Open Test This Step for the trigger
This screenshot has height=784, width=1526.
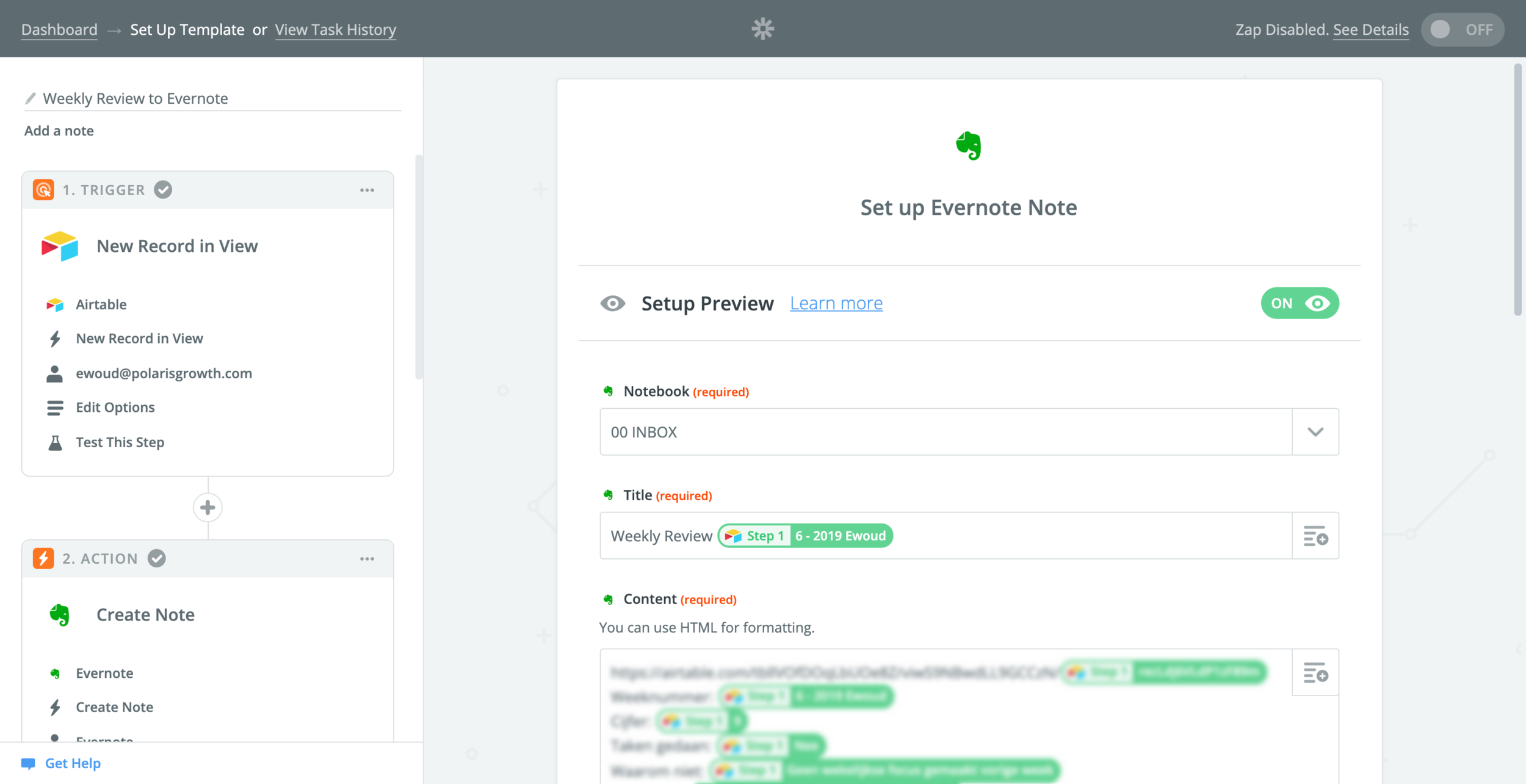(x=120, y=442)
